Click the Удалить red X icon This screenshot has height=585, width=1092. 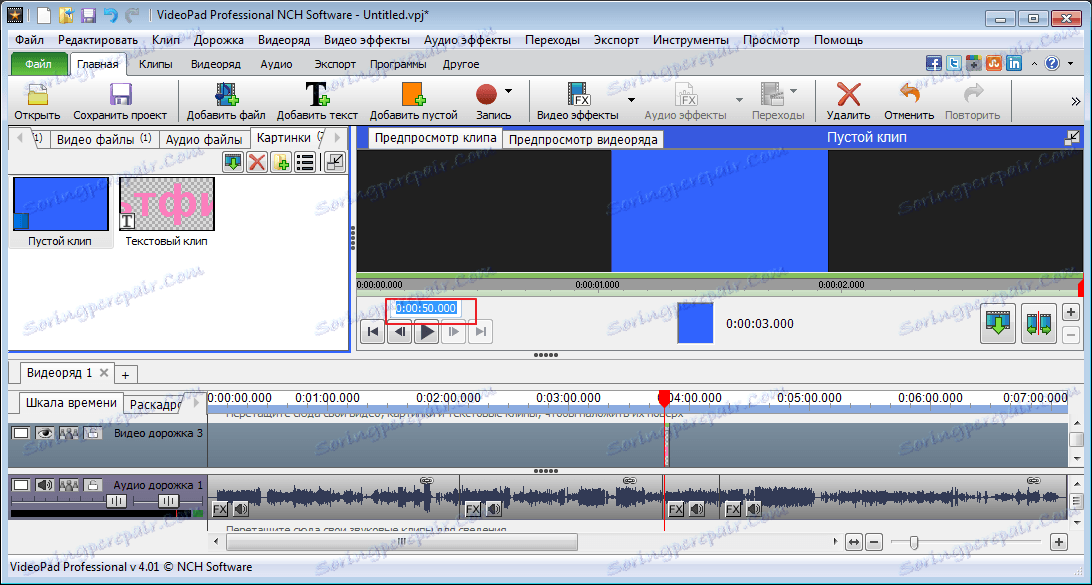click(848, 95)
